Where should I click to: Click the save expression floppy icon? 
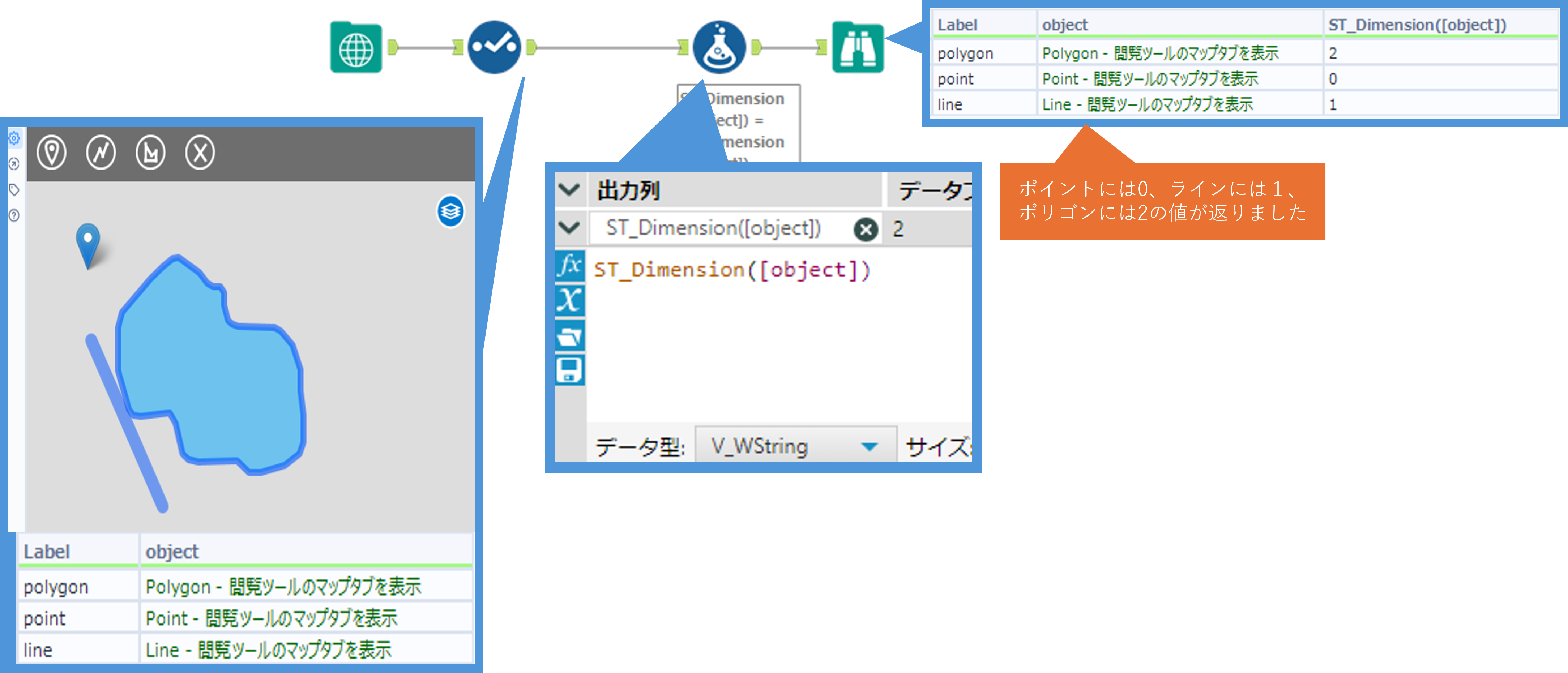coord(570,370)
